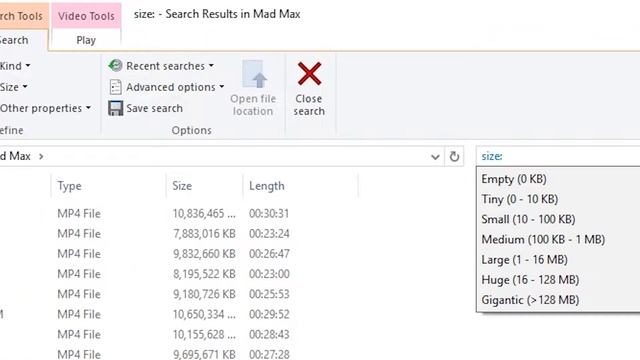Open the Size filter dropdown in ribbon
Image resolution: width=640 pixels, height=360 pixels.
coord(13,87)
